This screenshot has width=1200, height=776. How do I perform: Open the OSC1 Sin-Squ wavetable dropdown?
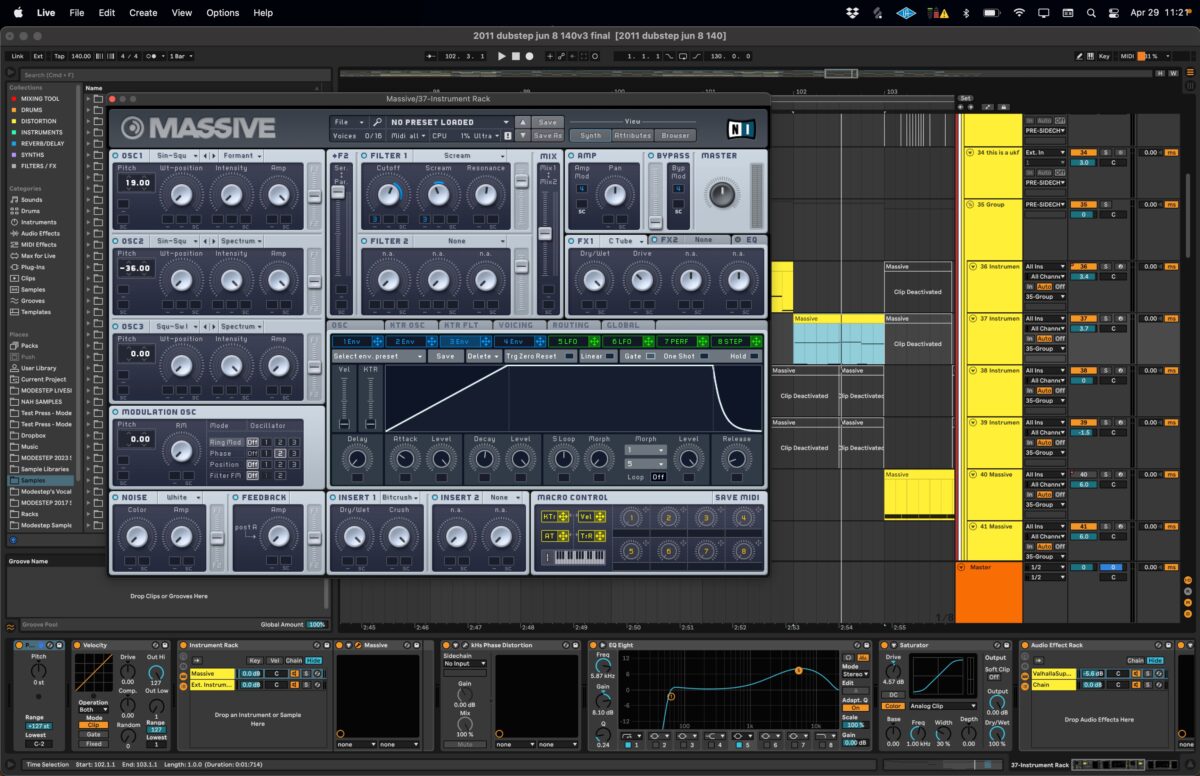(176, 156)
